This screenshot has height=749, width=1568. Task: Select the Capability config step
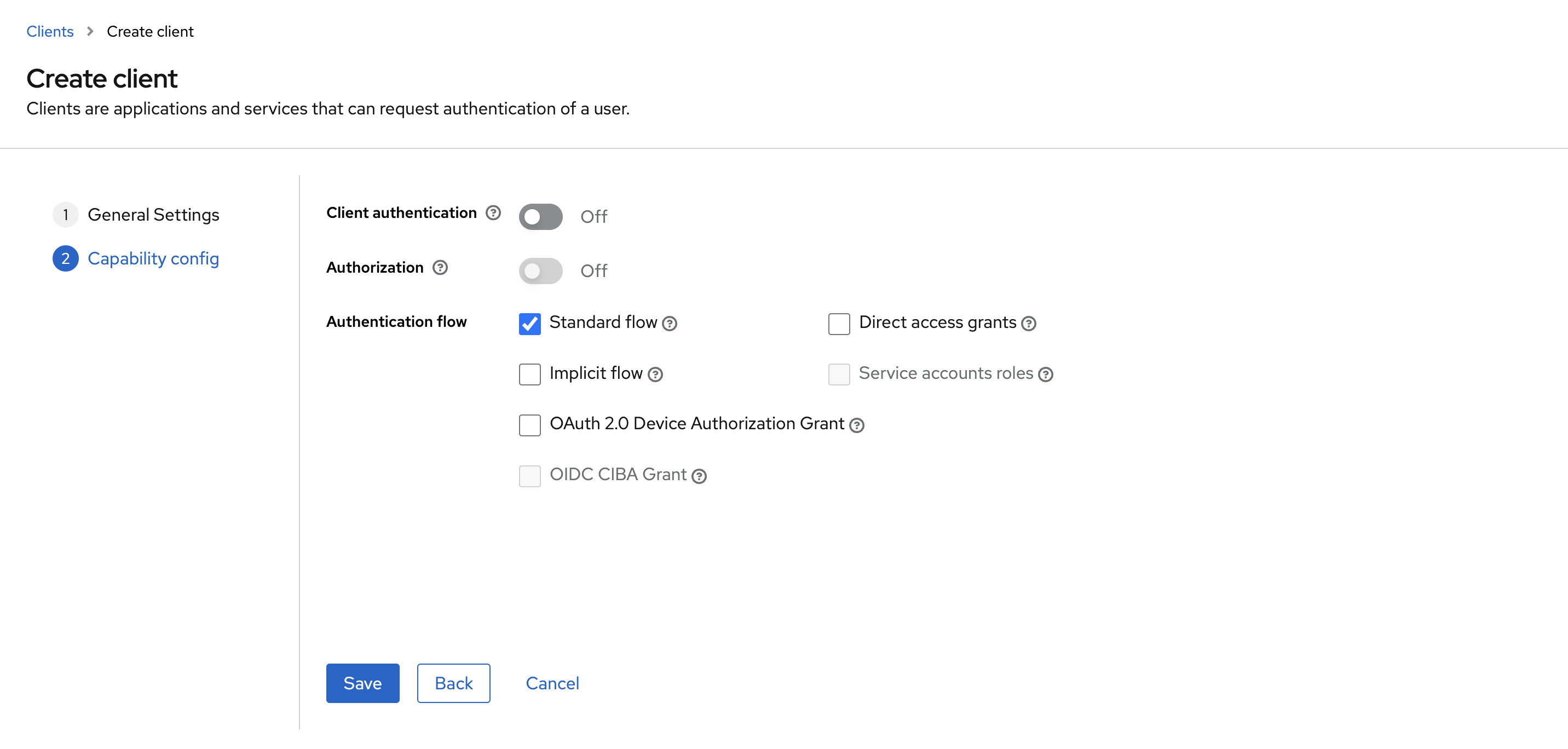[x=153, y=258]
